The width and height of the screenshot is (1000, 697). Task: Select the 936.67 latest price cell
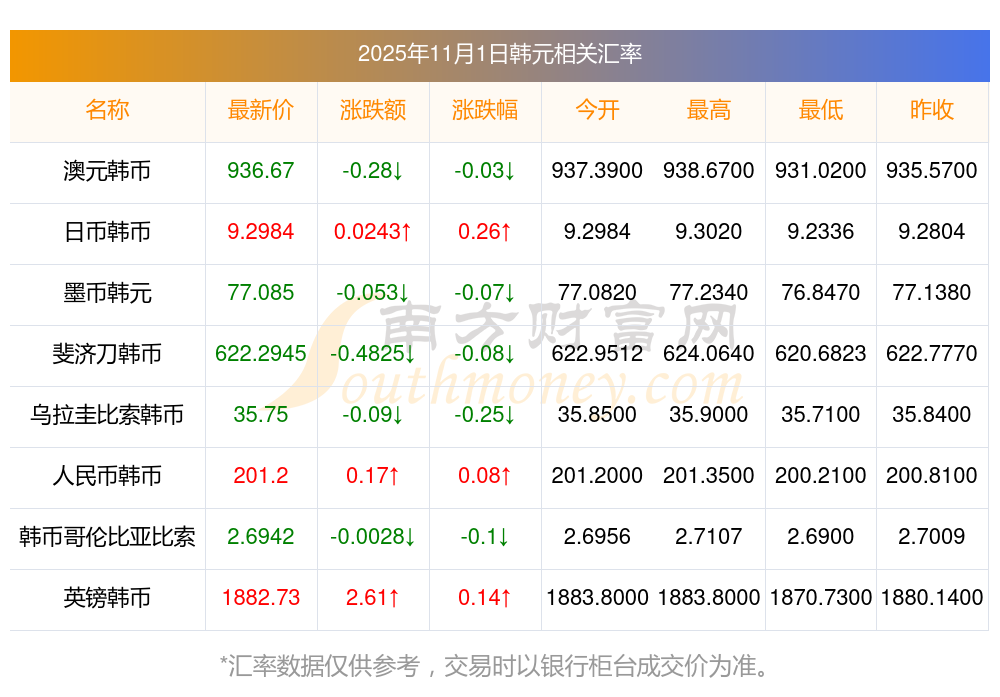pos(260,171)
